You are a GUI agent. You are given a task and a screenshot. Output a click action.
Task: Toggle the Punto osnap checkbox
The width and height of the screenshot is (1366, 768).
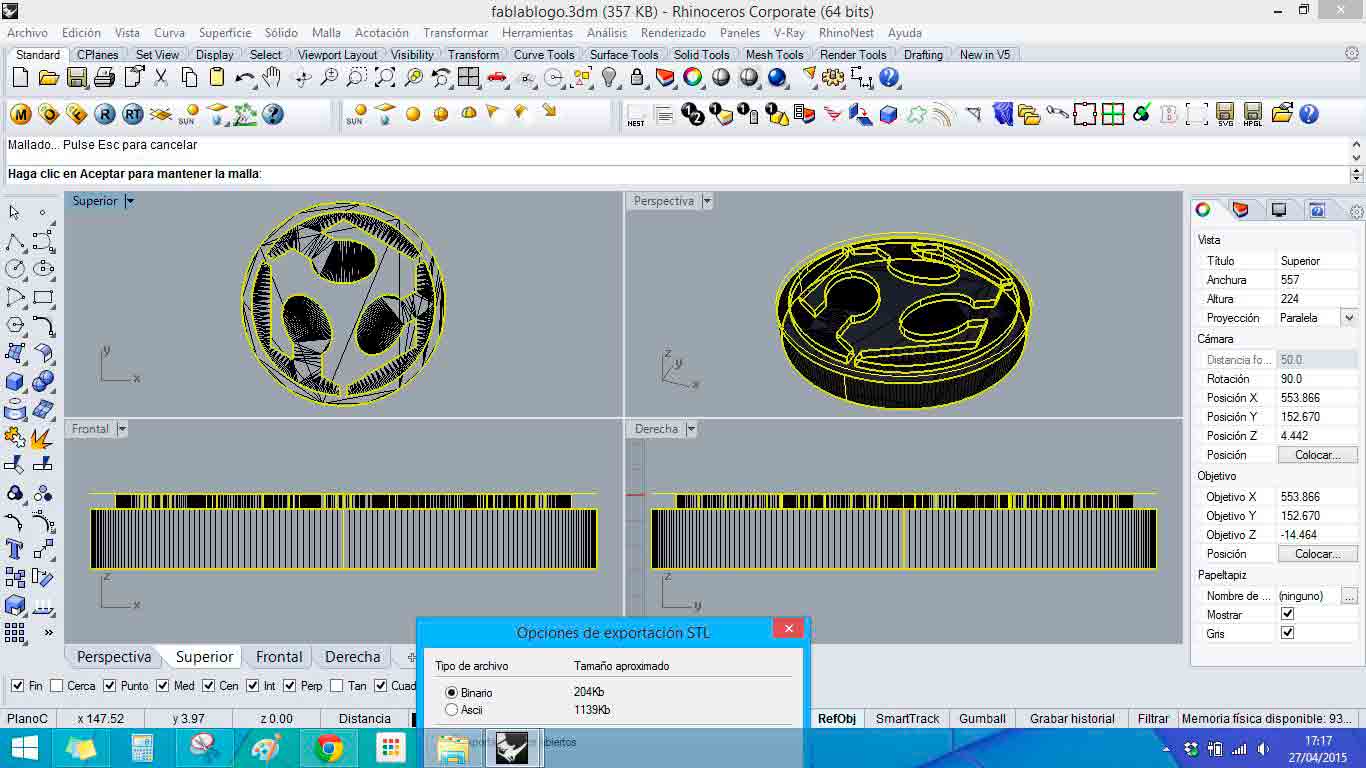click(x=110, y=686)
